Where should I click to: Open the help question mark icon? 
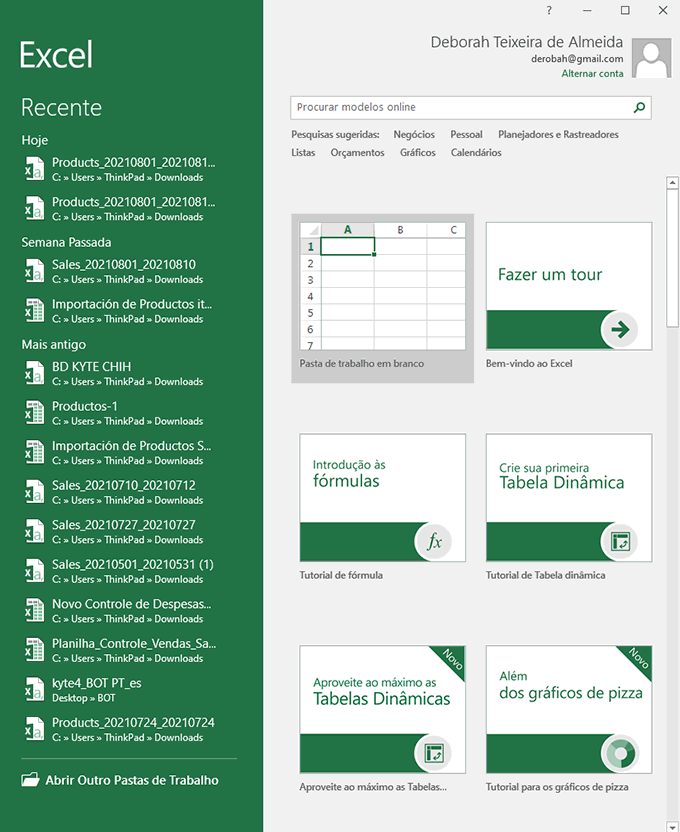[x=549, y=10]
